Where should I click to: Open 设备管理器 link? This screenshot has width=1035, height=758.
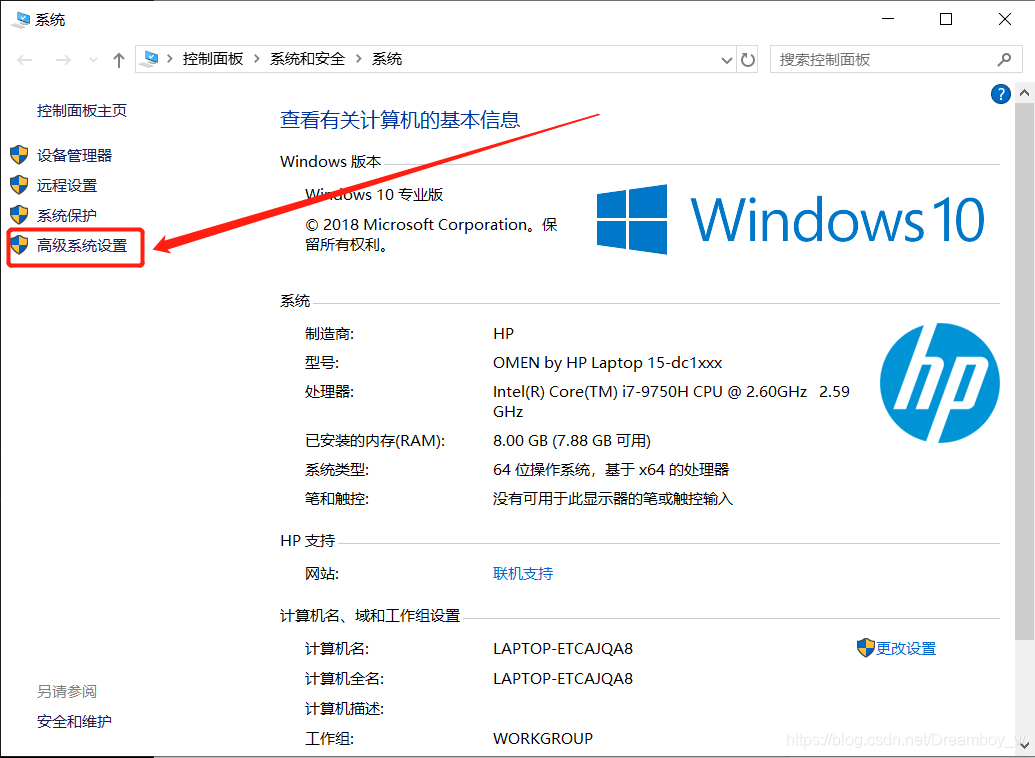(x=75, y=155)
